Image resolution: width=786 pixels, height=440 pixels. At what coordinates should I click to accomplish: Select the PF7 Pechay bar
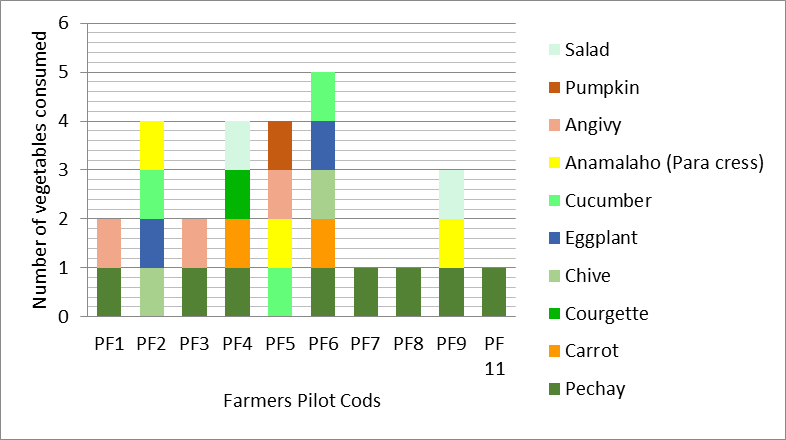[364, 292]
